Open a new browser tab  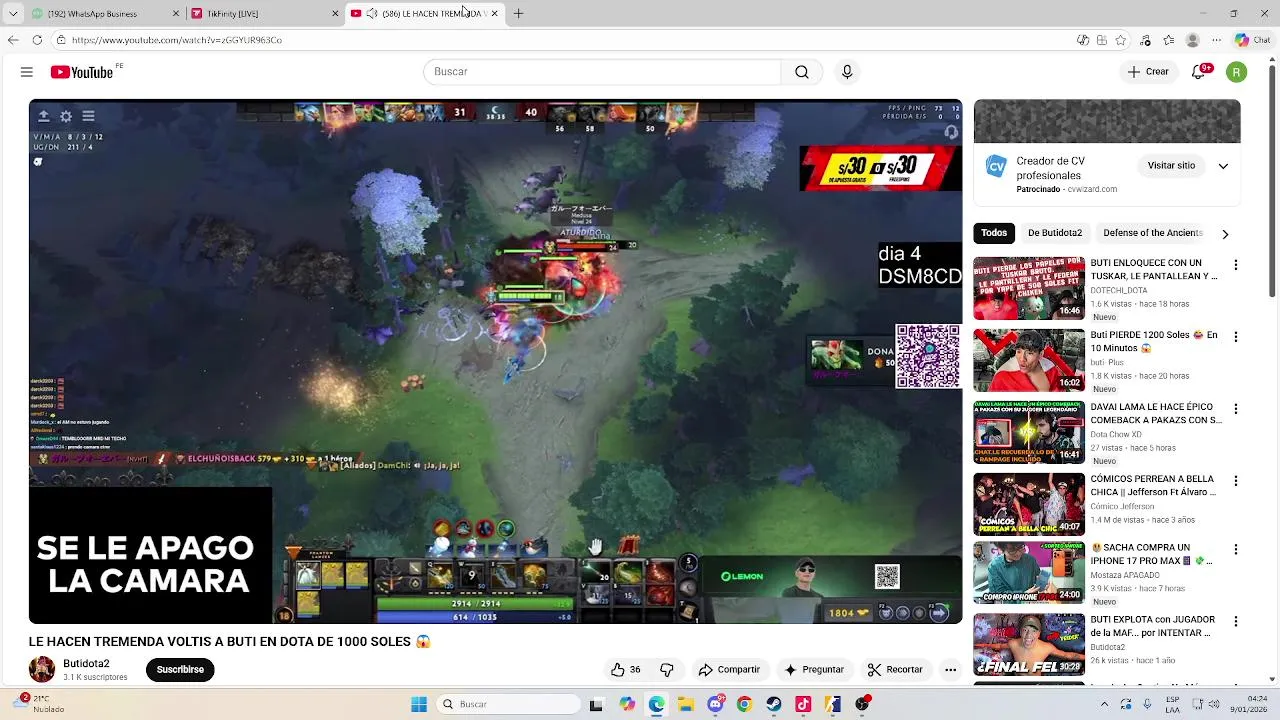click(x=518, y=13)
